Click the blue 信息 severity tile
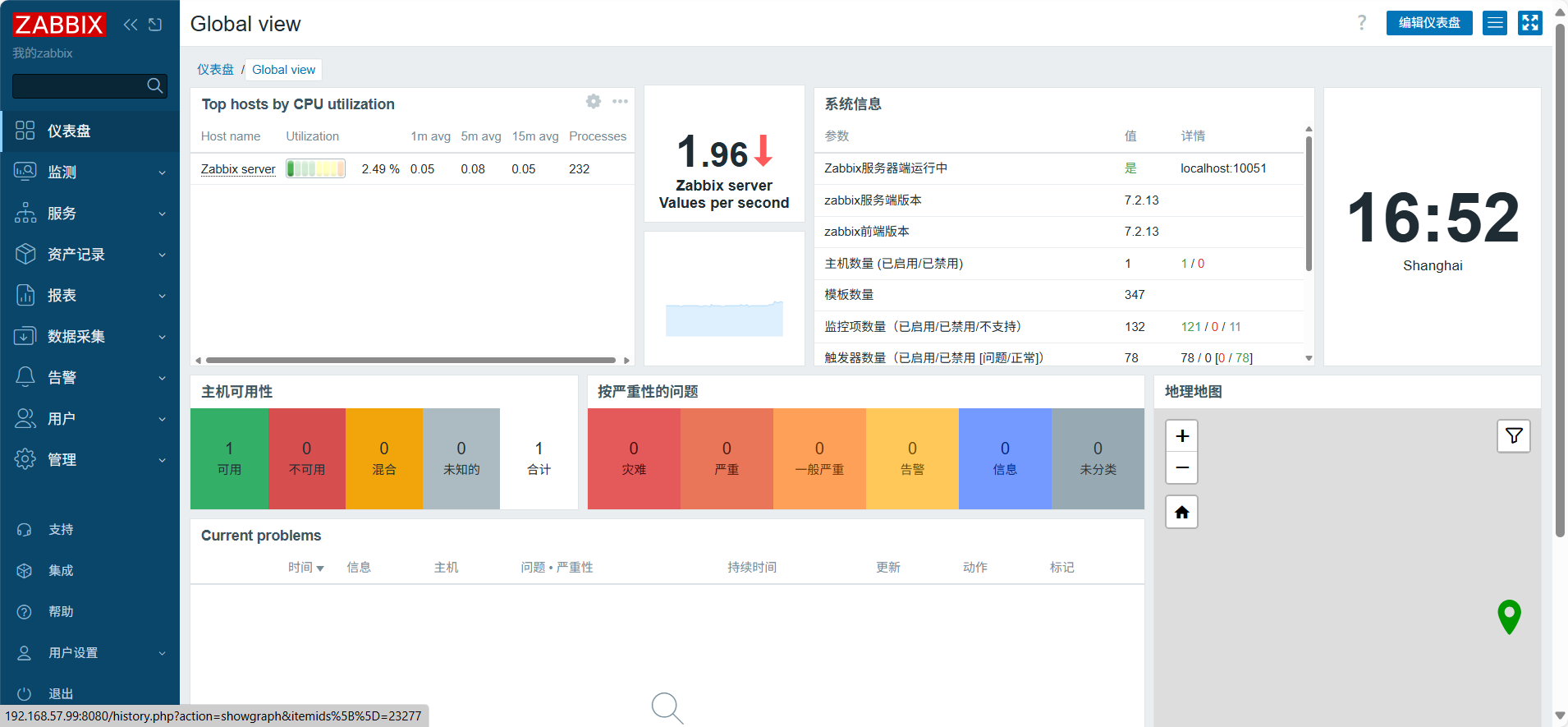Viewport: 1568px width, 727px height. tap(1005, 458)
